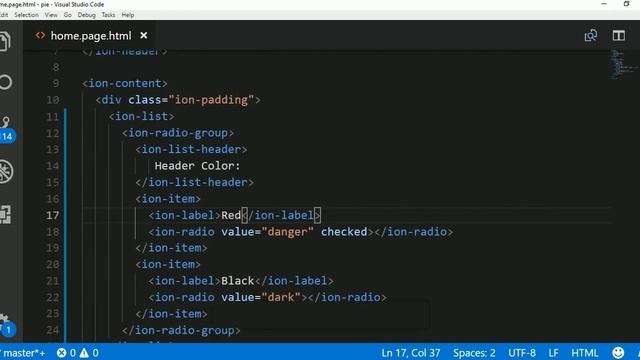Click Ln 17, Col 37 position
The image size is (640, 360).
click(411, 353)
